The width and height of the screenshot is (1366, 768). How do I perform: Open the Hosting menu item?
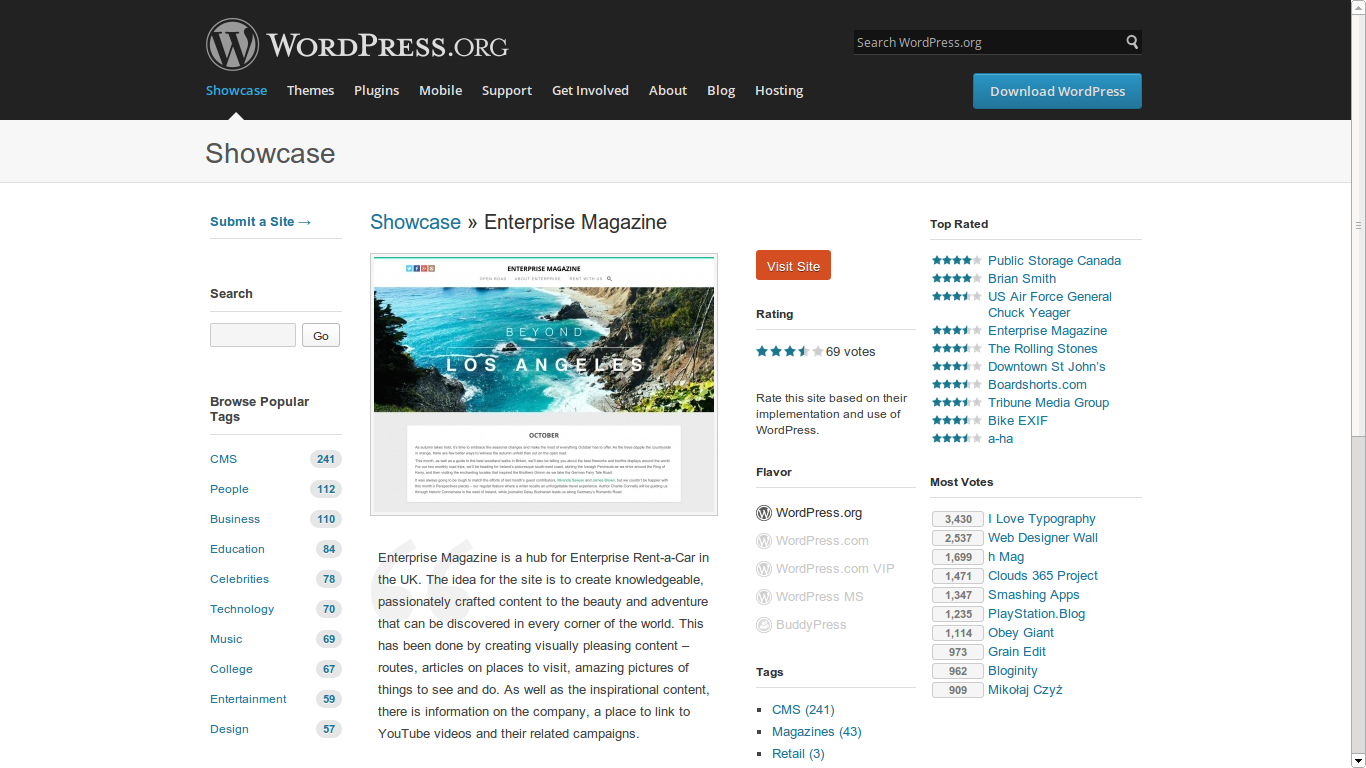779,90
